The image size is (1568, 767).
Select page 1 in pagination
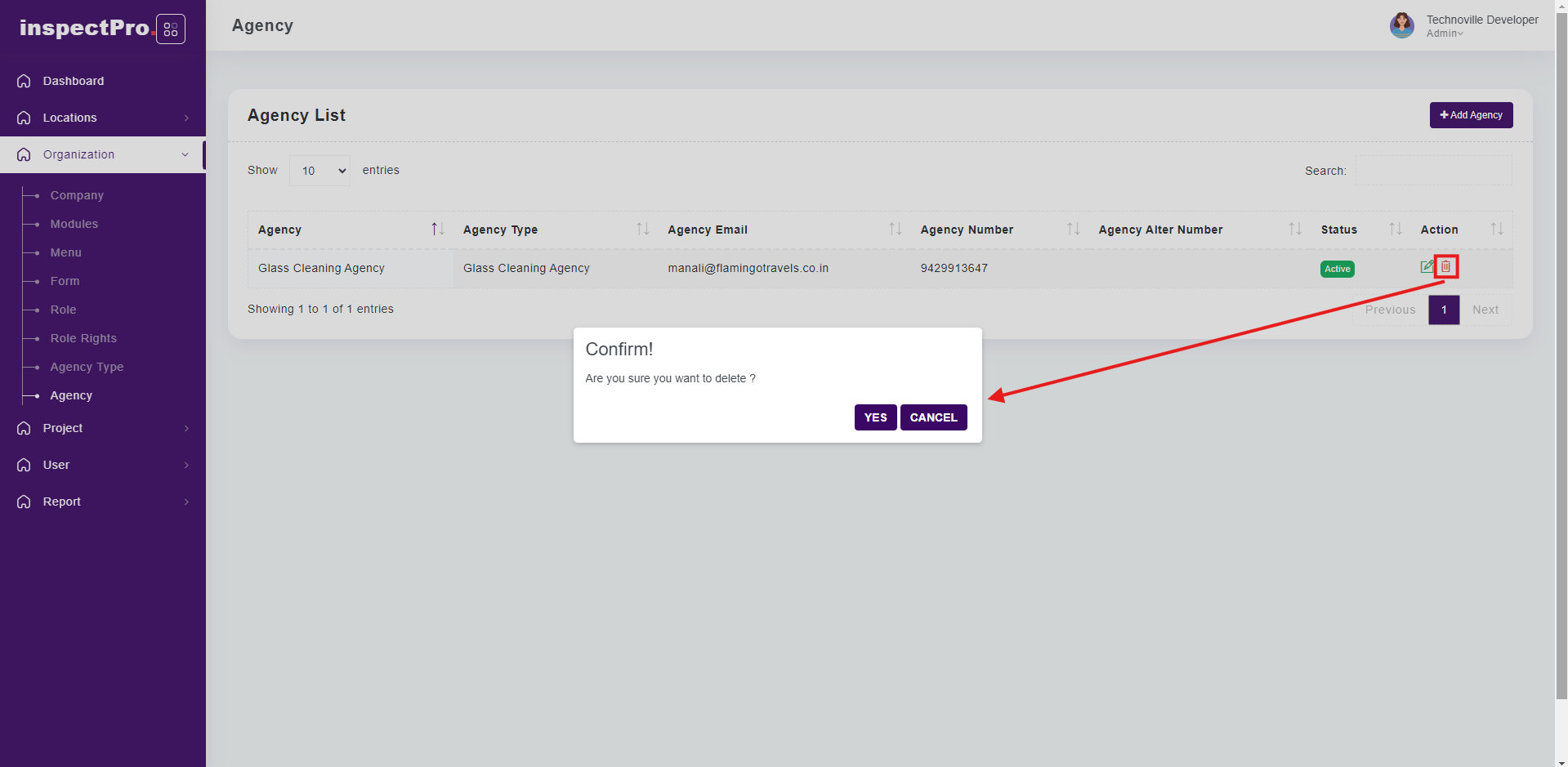(1444, 310)
